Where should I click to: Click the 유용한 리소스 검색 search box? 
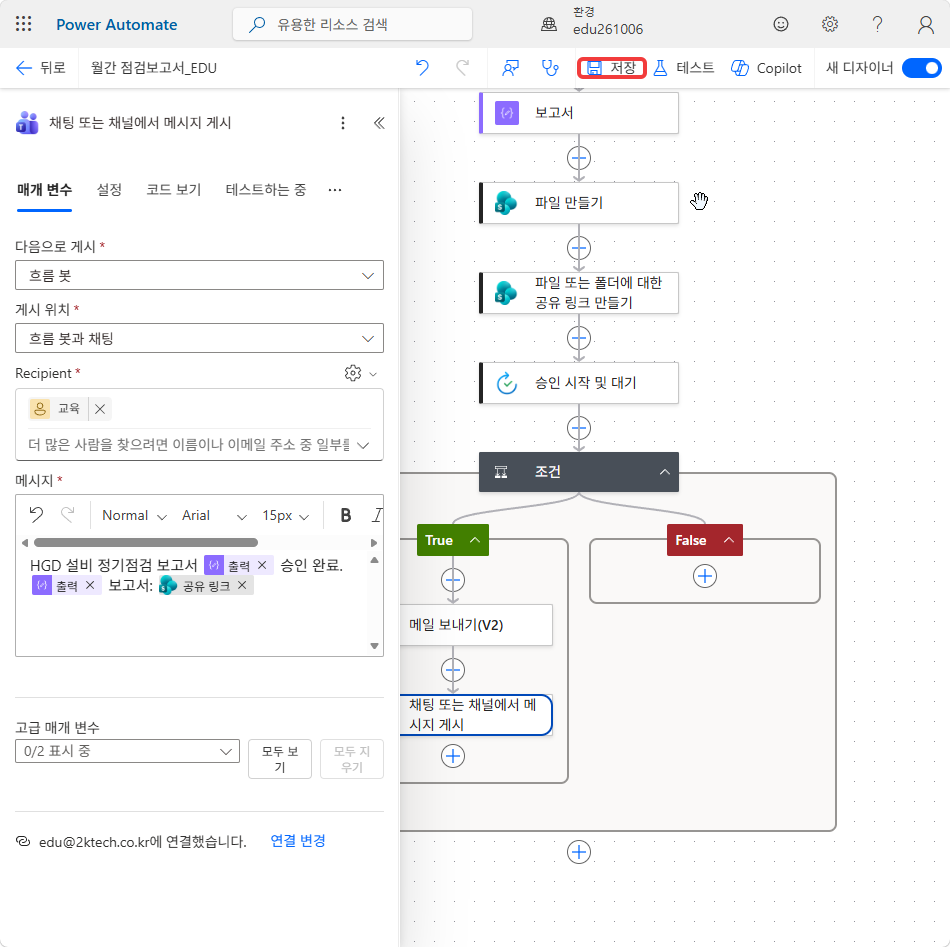[x=352, y=24]
